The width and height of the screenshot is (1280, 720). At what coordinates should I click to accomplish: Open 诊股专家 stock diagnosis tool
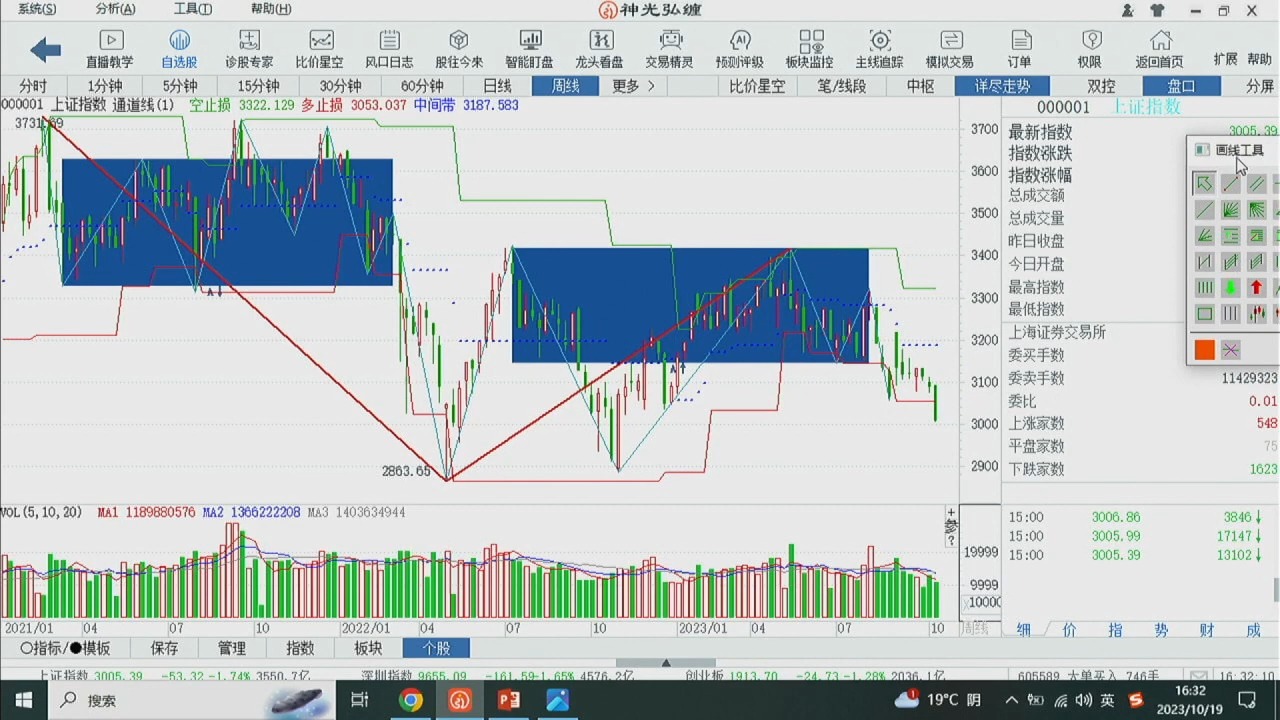tap(249, 49)
